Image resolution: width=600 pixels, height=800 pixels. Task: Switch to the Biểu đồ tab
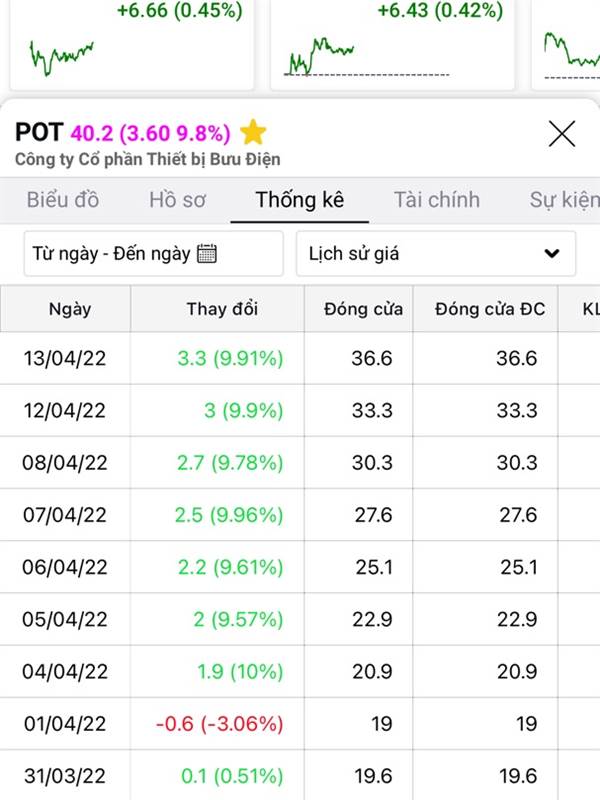62,200
